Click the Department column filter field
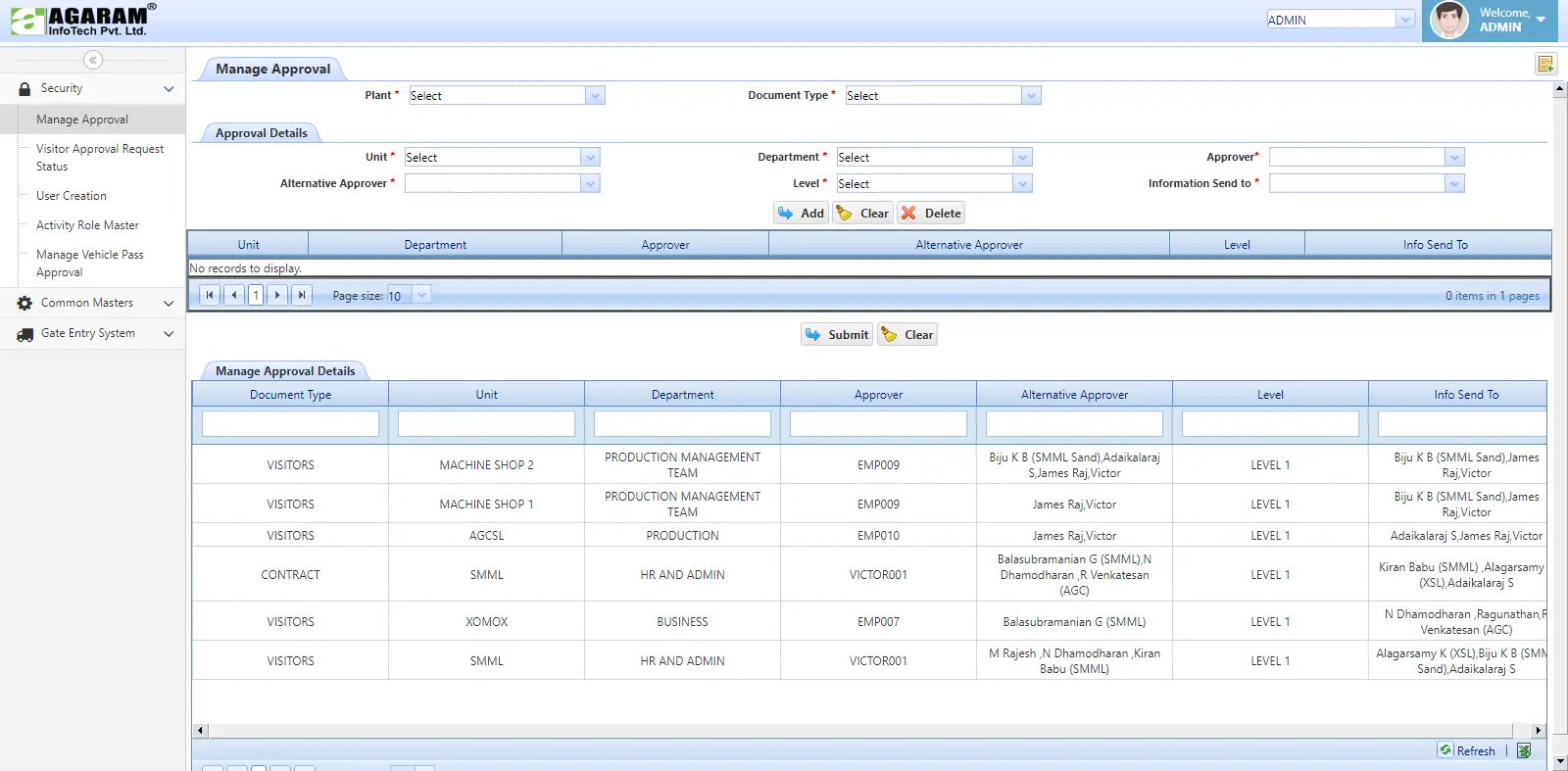The image size is (1568, 771). (x=682, y=423)
